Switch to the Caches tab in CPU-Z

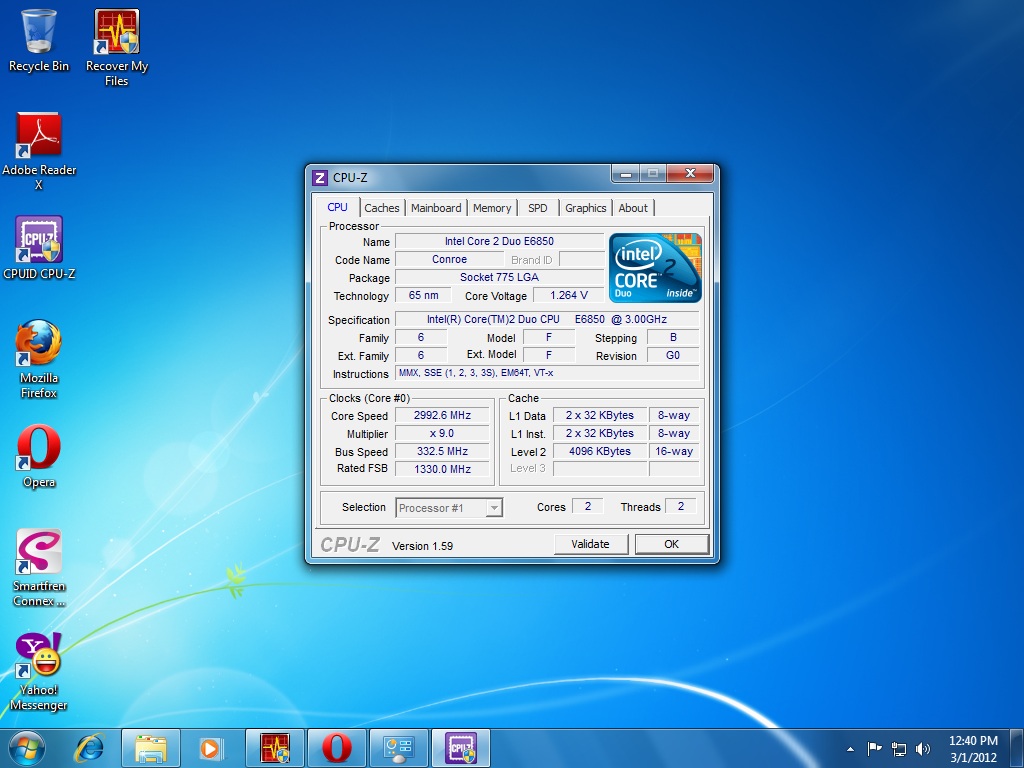(382, 207)
